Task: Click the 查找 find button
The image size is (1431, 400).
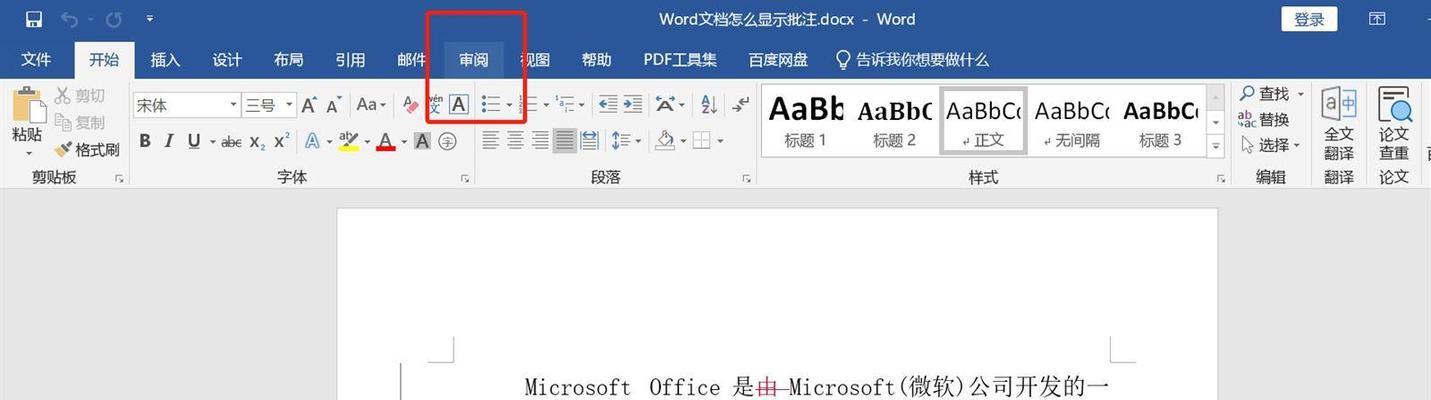Action: point(1264,93)
